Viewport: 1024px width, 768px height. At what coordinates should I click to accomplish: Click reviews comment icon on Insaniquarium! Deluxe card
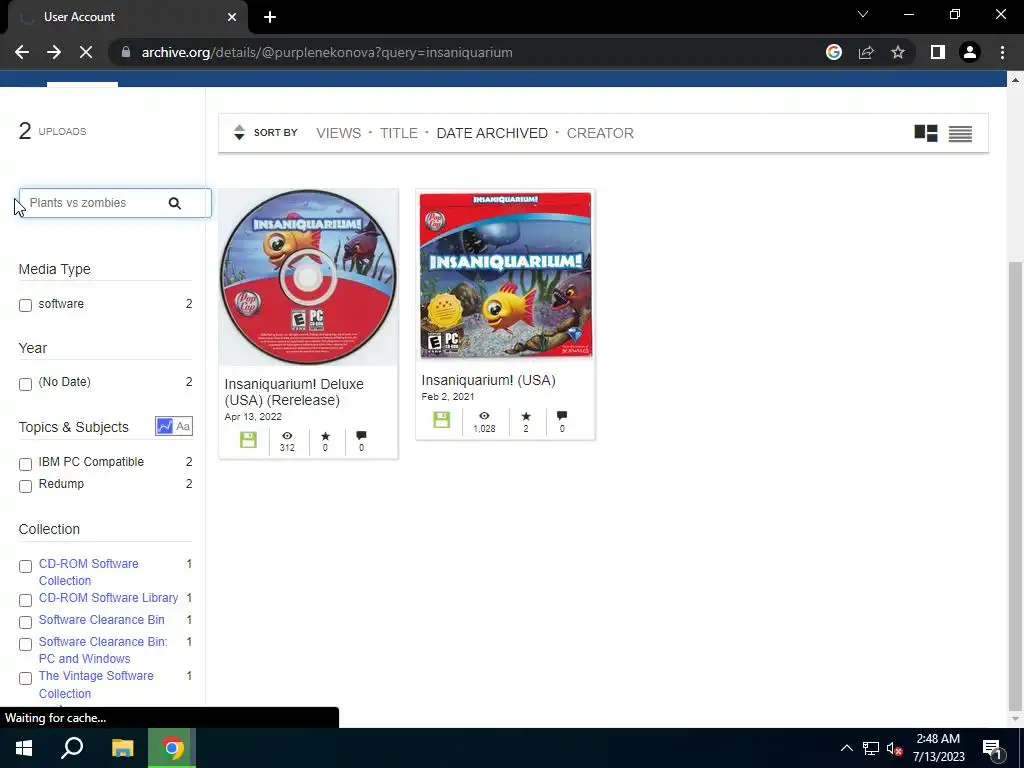click(x=361, y=436)
